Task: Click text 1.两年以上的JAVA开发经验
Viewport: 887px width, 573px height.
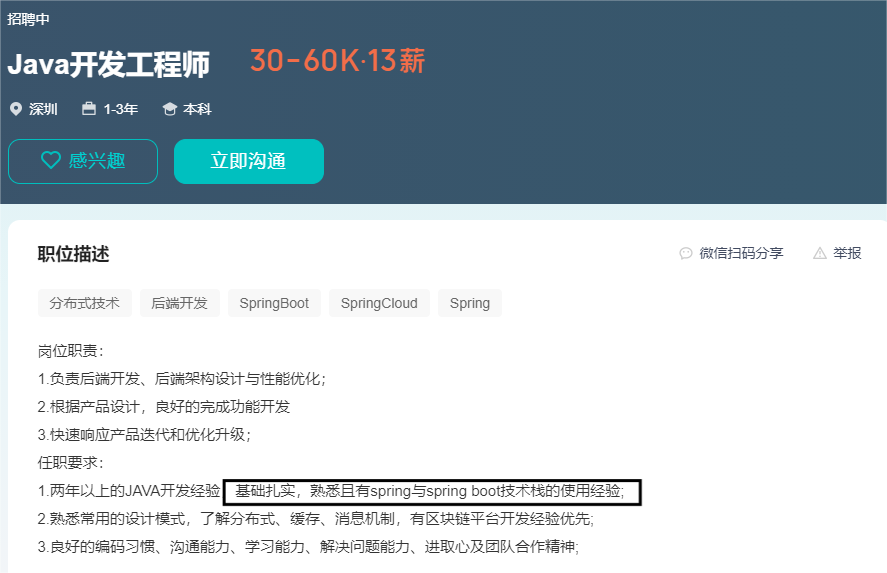Action: tap(129, 490)
